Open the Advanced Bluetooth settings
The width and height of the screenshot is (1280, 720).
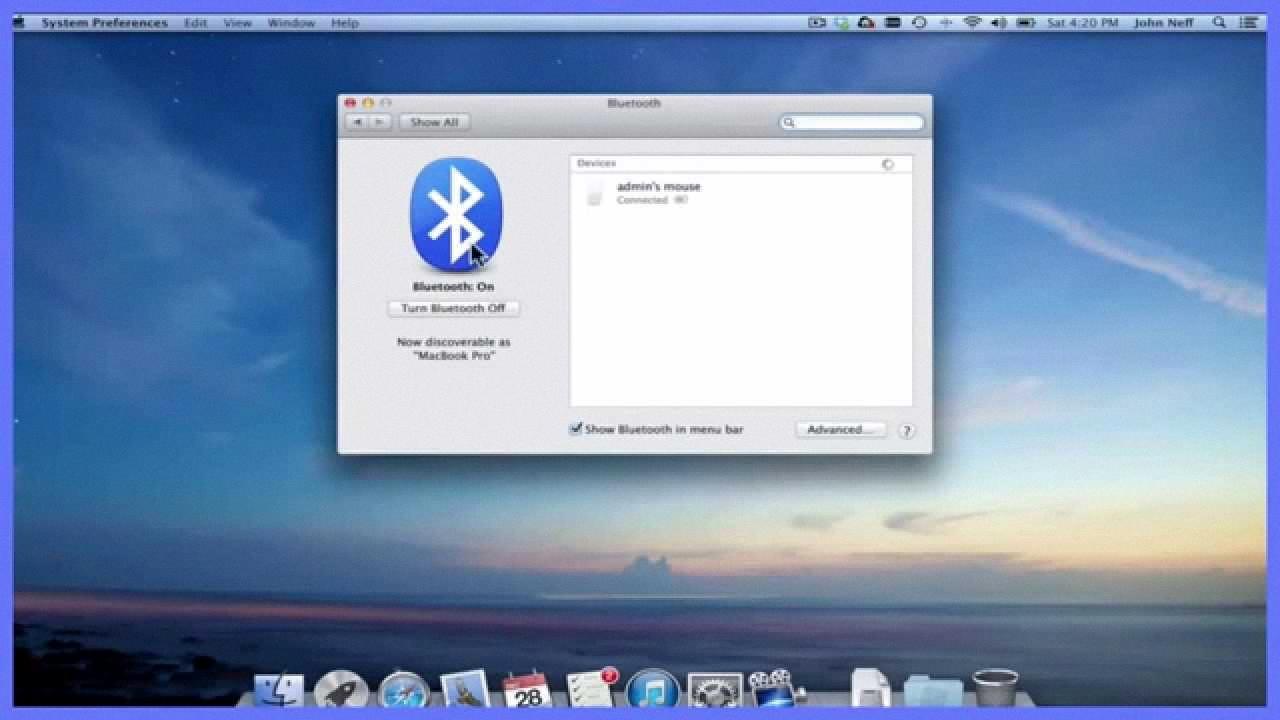840,429
